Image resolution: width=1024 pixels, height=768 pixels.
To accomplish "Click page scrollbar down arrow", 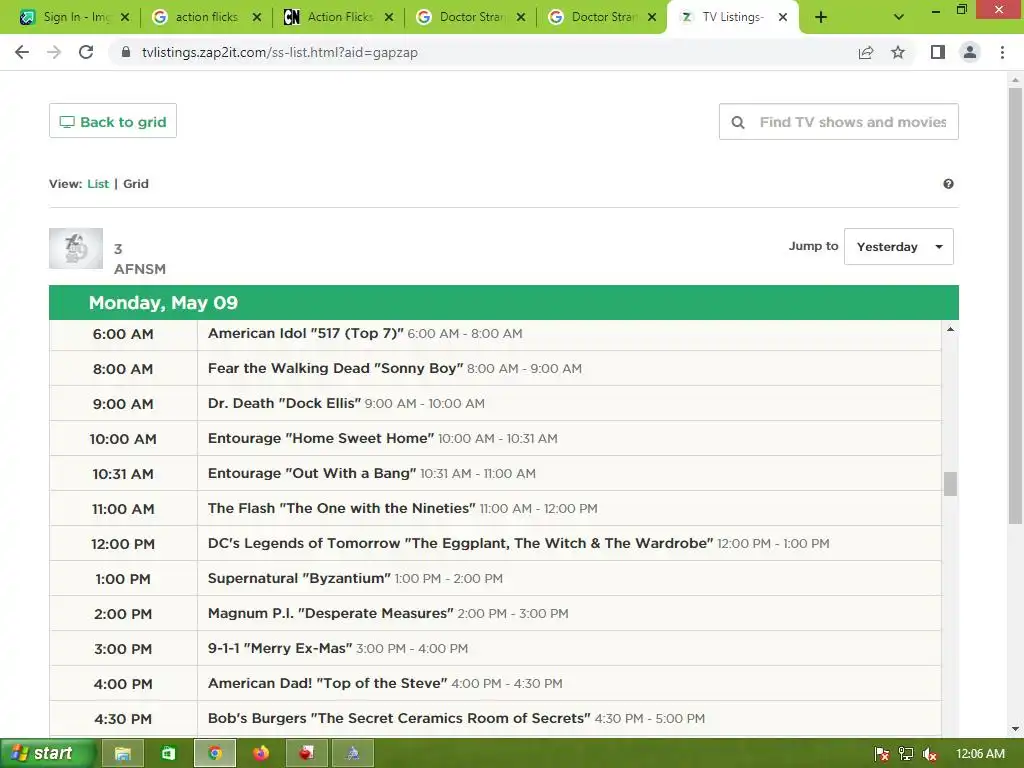I will 1015,729.
